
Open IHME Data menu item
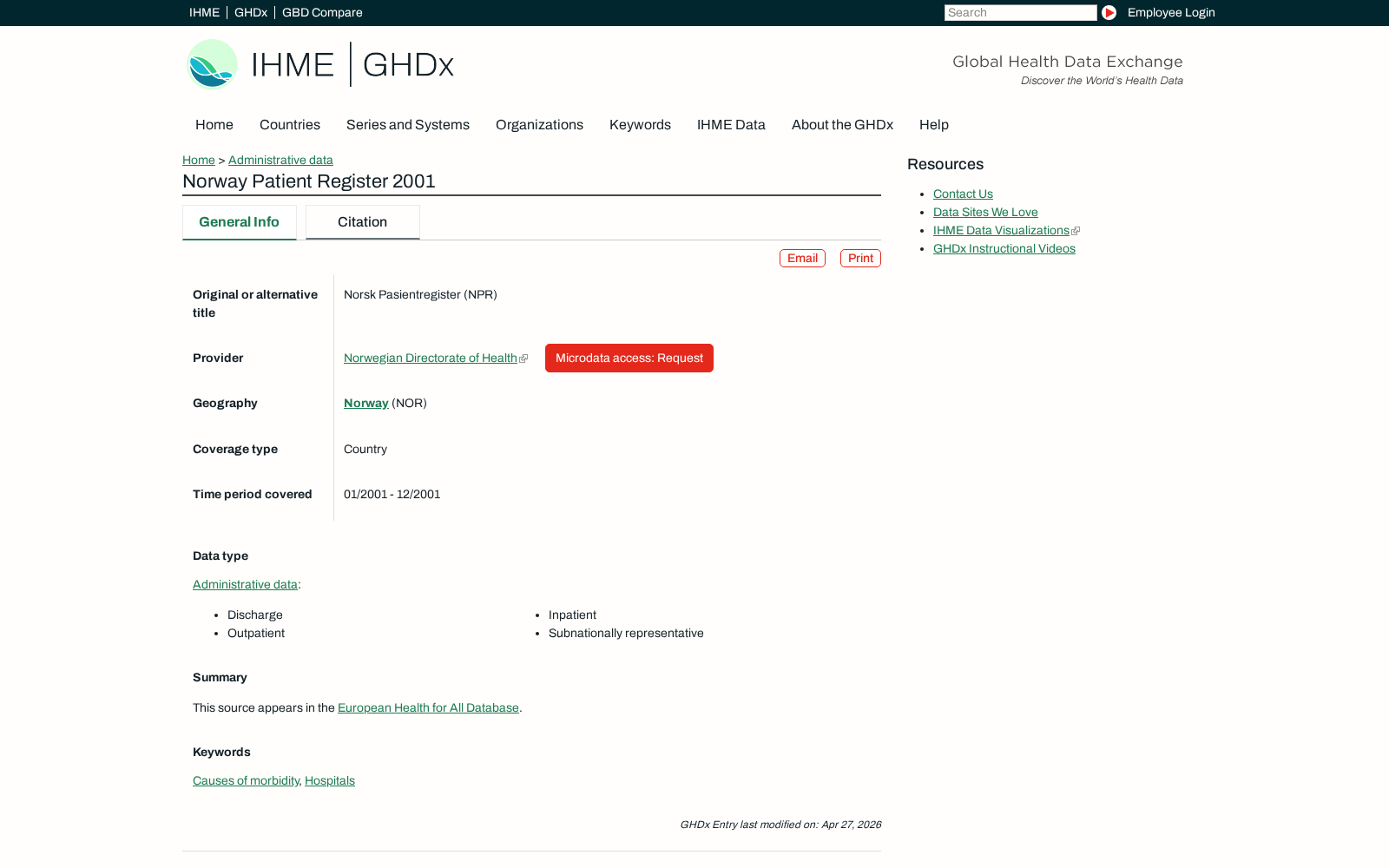(x=731, y=125)
